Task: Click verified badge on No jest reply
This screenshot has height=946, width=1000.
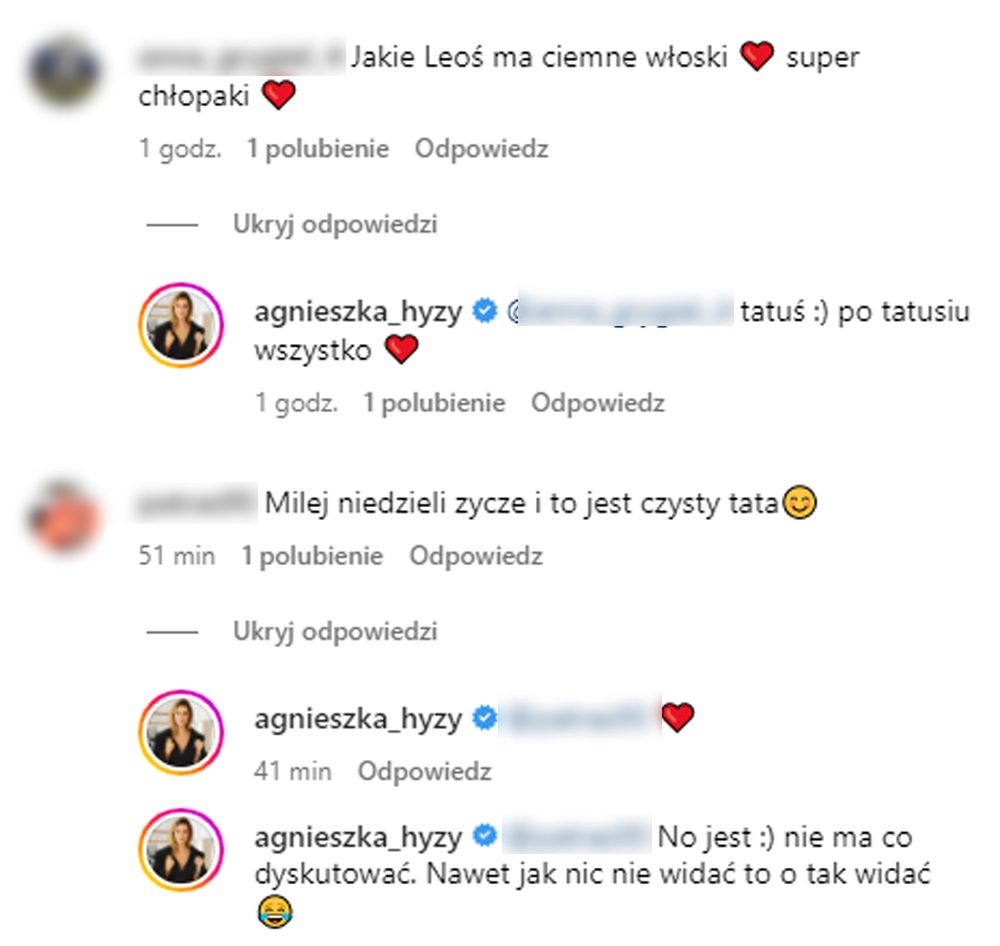Action: tap(485, 836)
